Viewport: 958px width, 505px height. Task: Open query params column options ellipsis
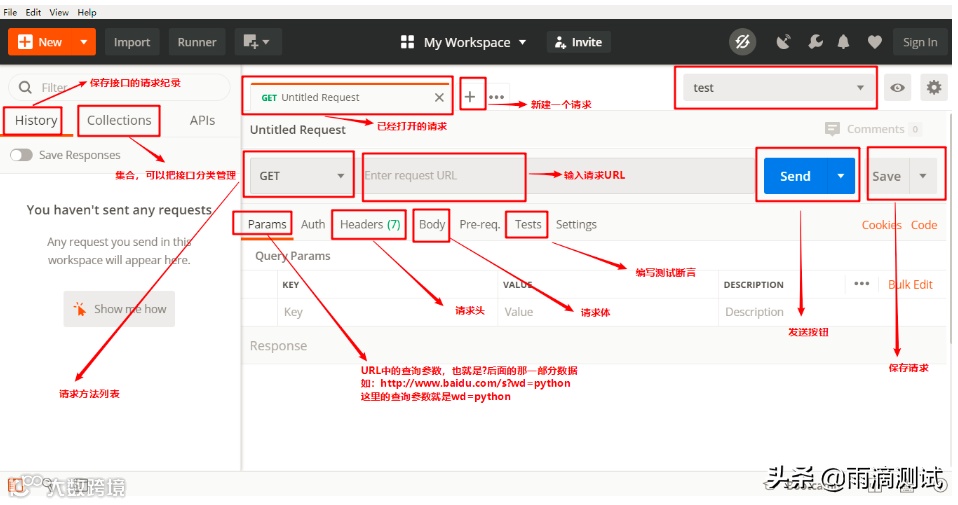(x=861, y=283)
